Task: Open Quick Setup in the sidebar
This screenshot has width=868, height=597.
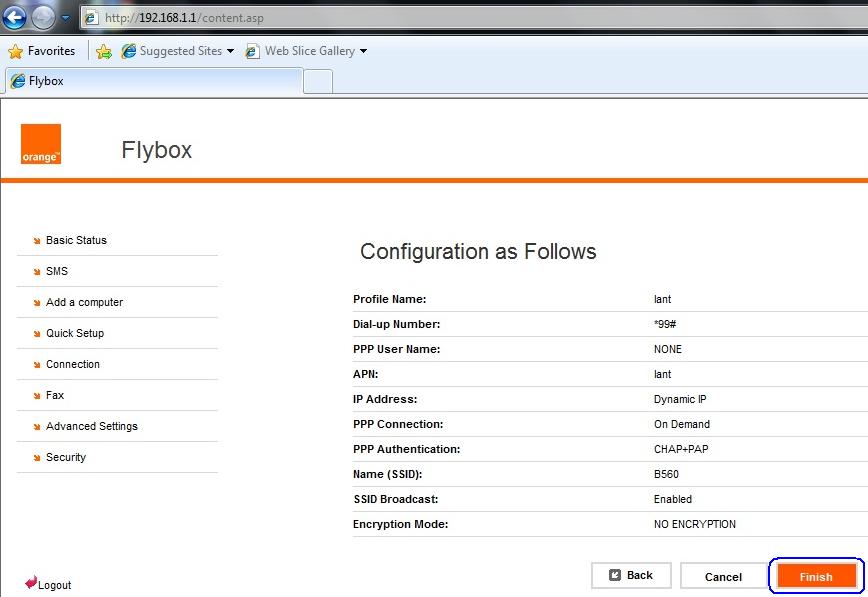Action: (x=75, y=333)
